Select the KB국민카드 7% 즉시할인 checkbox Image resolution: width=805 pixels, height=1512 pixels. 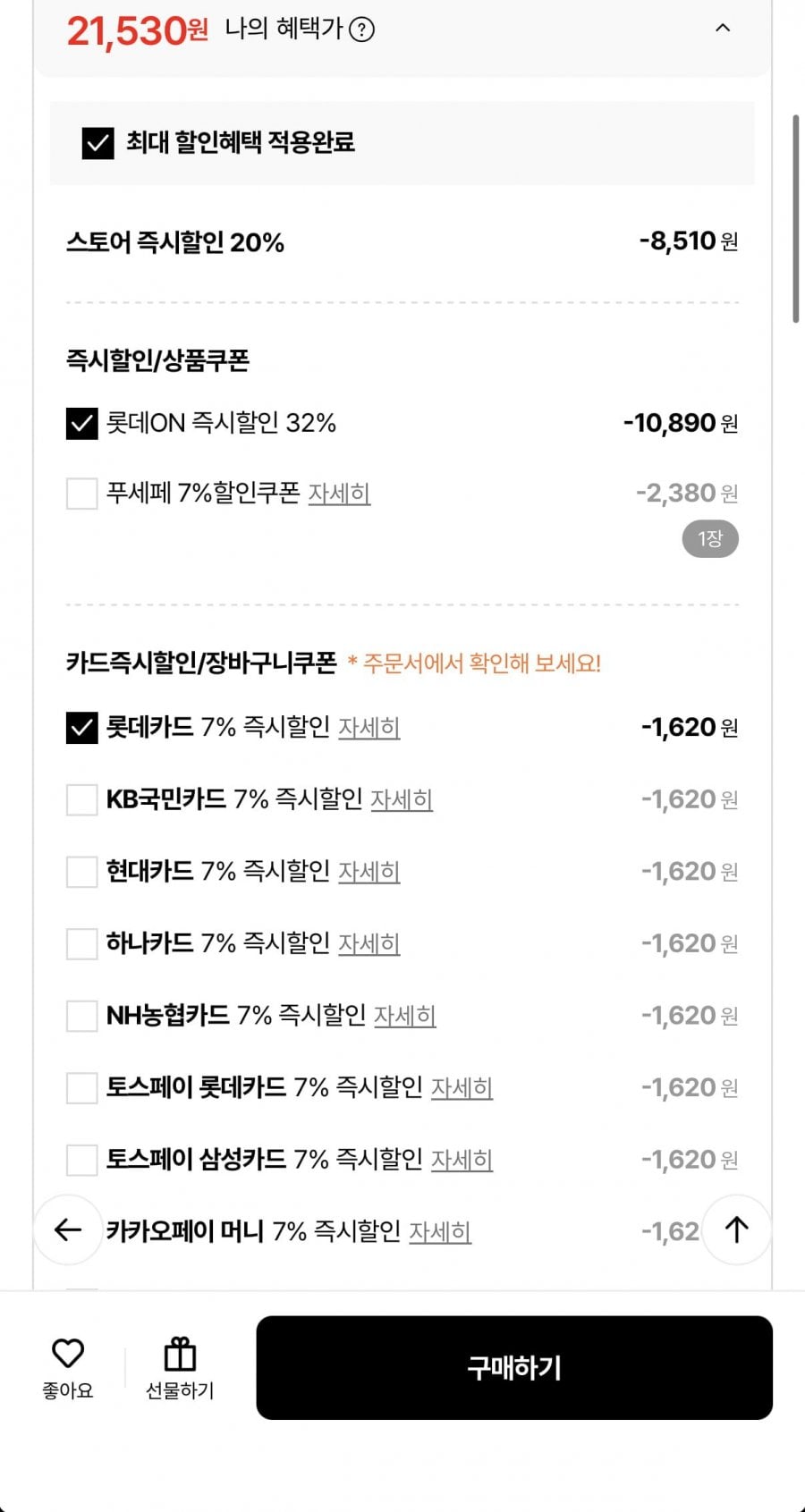coord(81,799)
